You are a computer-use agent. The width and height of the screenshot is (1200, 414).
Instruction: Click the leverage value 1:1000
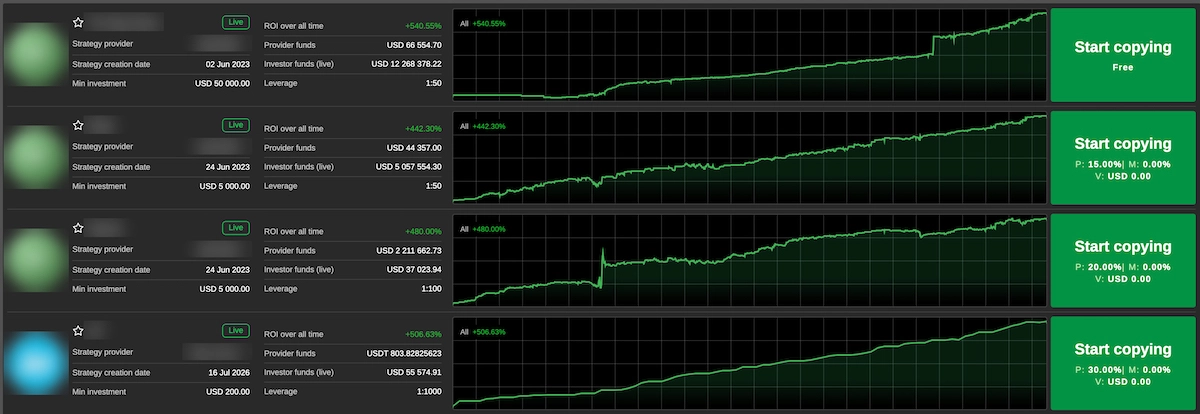point(429,391)
